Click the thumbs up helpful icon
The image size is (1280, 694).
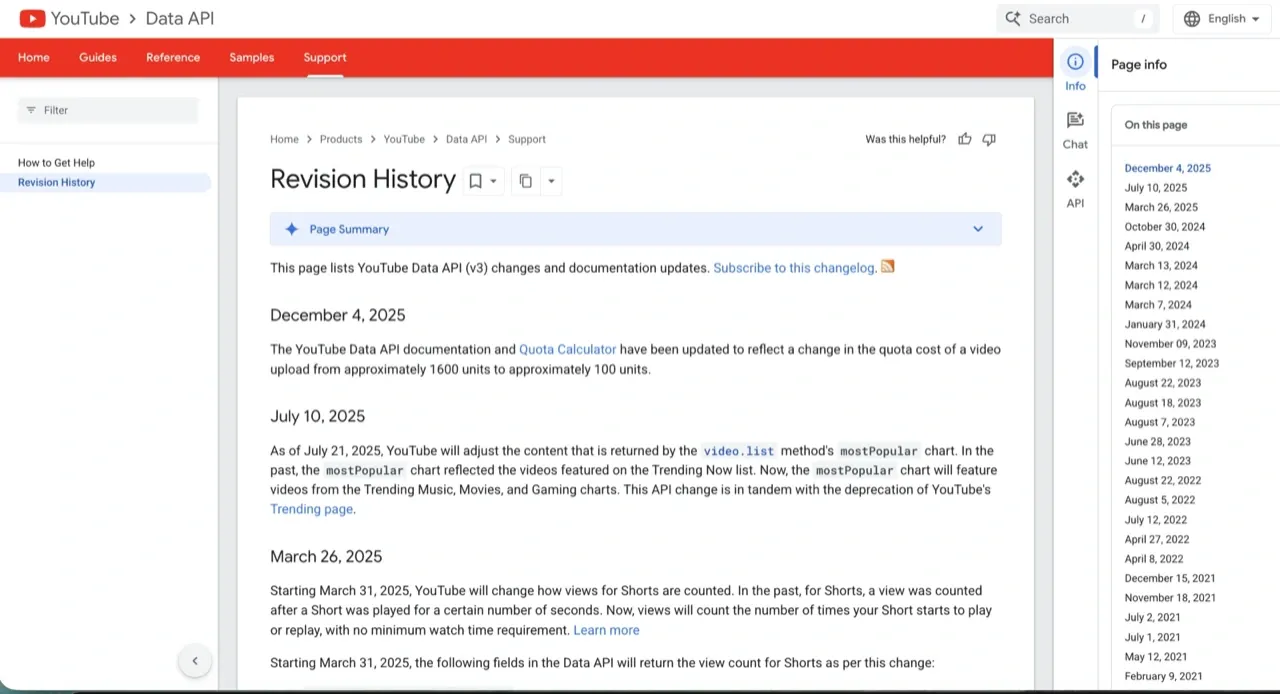click(x=965, y=139)
